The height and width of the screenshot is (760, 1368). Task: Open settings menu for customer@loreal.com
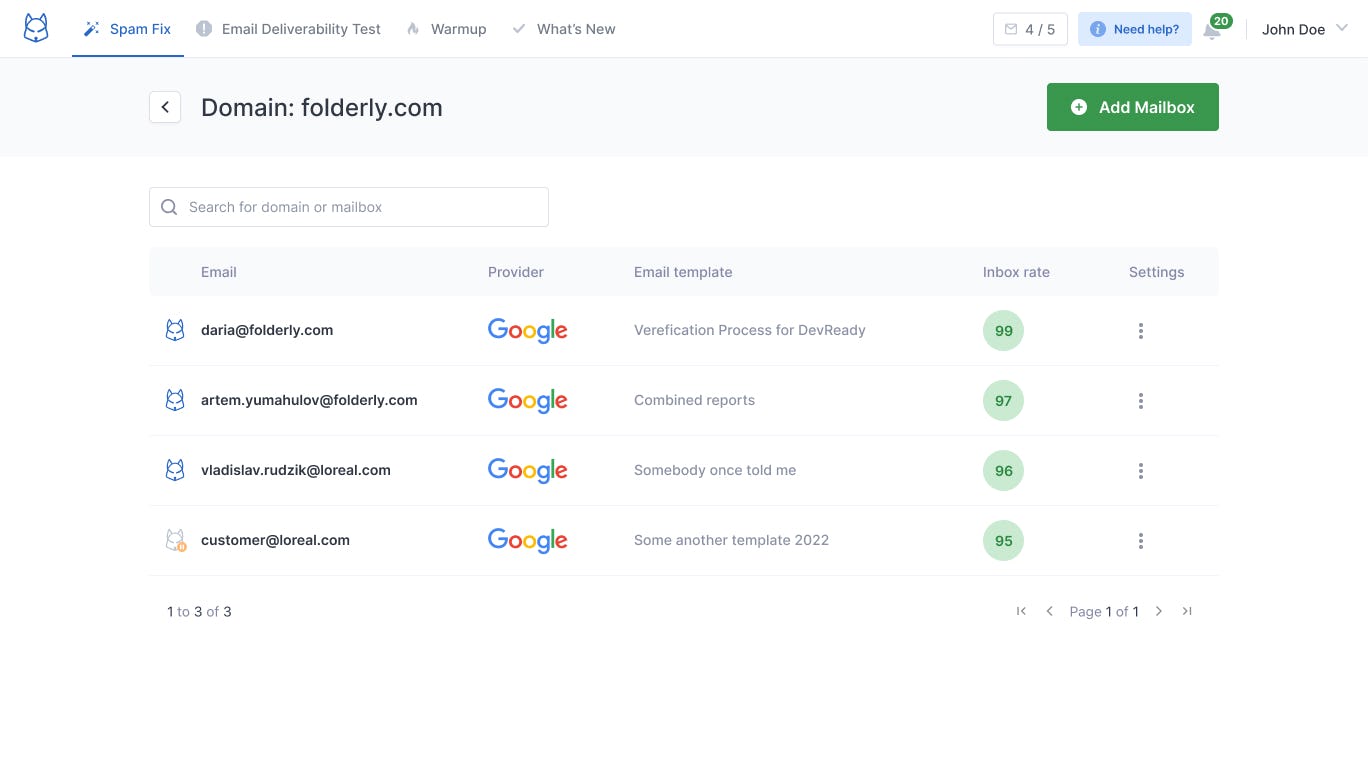pyautogui.click(x=1141, y=540)
